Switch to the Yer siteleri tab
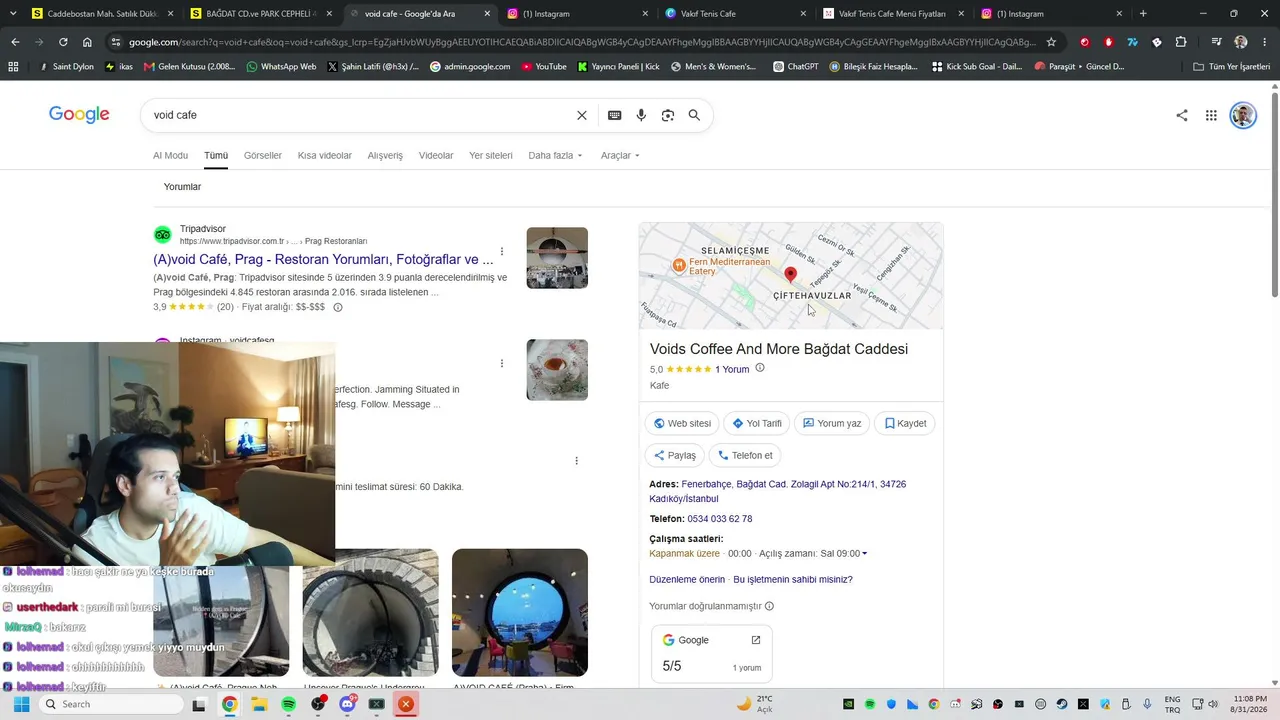 (491, 156)
